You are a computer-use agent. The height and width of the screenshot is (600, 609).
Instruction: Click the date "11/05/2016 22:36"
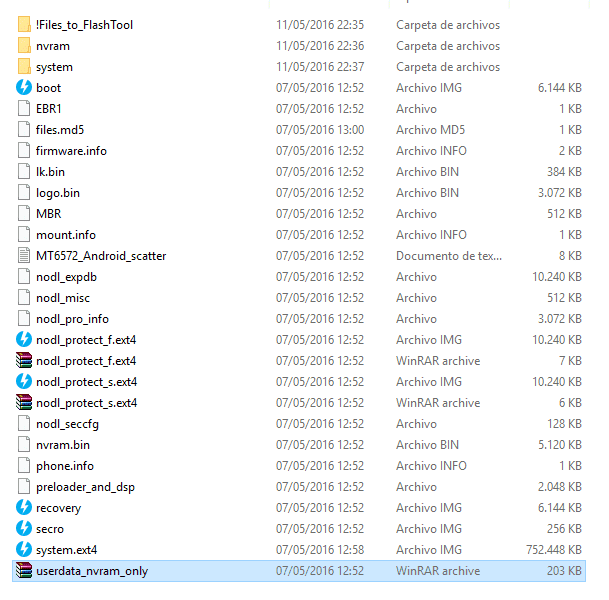pos(320,46)
